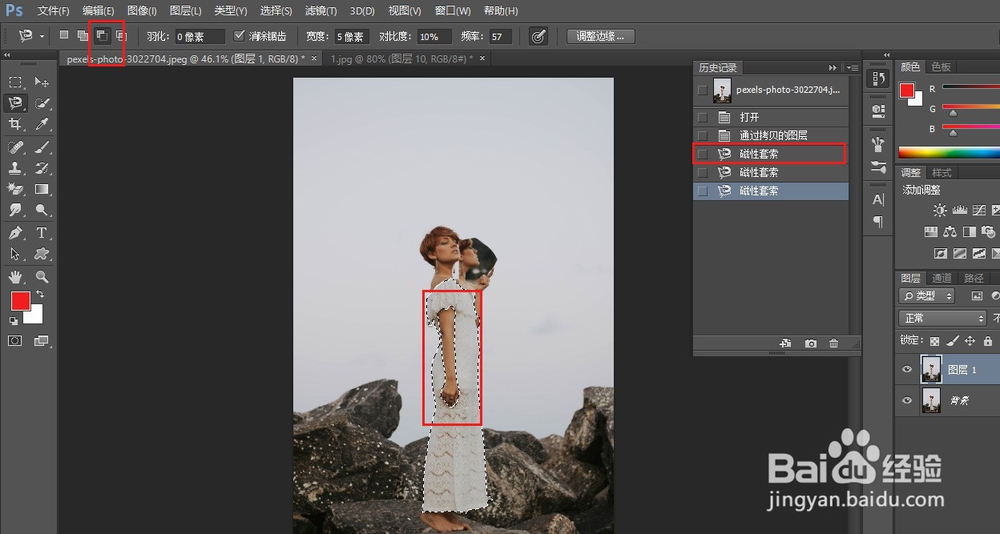Image resolution: width=1000 pixels, height=534 pixels.
Task: Select the Gradient tool
Action: click(41, 189)
